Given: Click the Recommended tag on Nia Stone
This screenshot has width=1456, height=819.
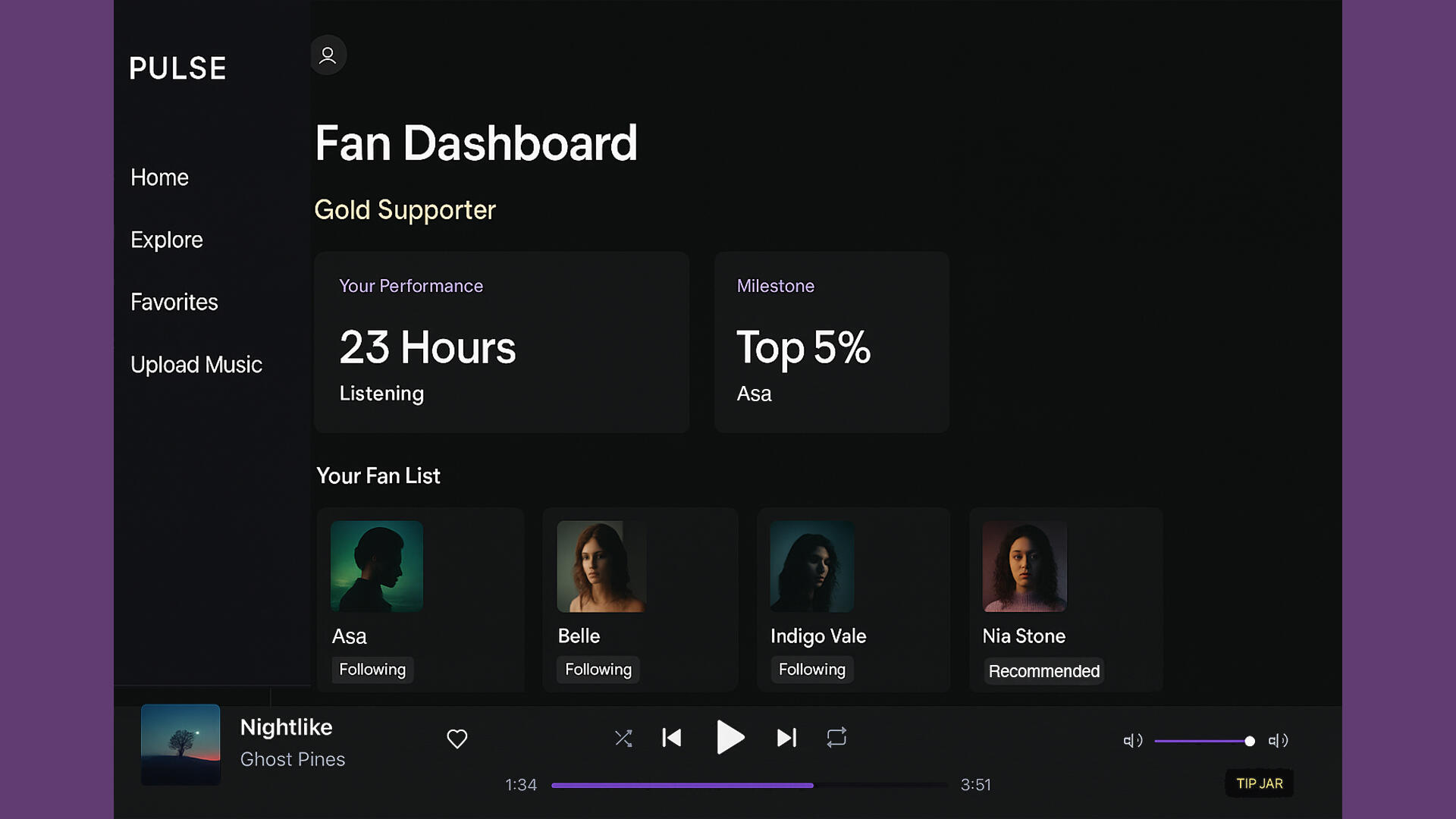Looking at the screenshot, I should pos(1043,671).
